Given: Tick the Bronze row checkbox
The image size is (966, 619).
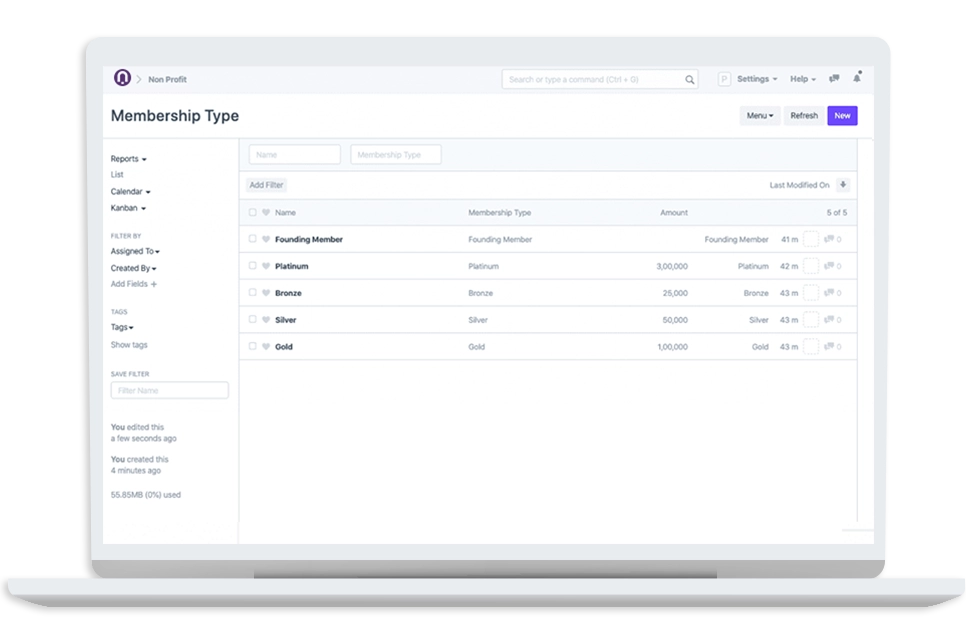Looking at the screenshot, I should [x=253, y=293].
